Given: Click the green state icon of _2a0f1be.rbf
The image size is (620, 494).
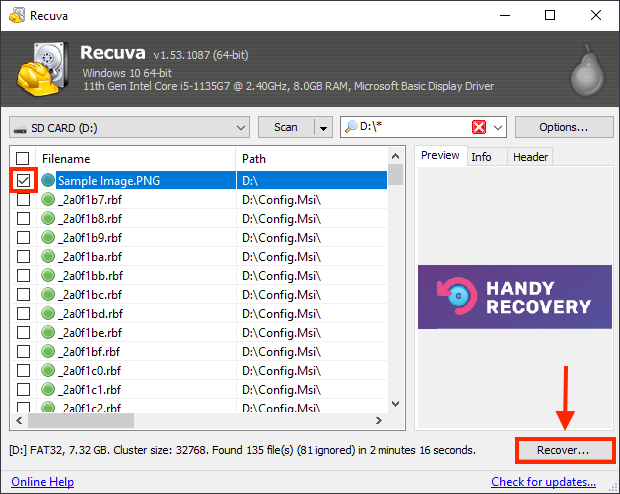Looking at the screenshot, I should coord(48,332).
